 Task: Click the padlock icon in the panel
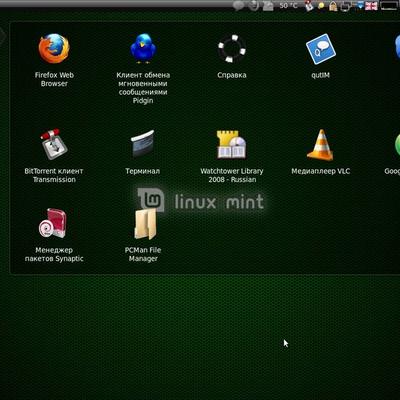click(x=333, y=6)
